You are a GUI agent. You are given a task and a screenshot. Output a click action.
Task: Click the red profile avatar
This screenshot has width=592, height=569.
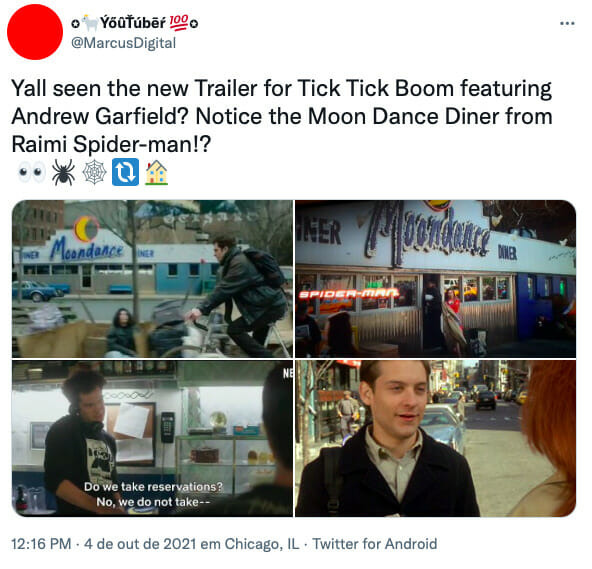click(35, 32)
